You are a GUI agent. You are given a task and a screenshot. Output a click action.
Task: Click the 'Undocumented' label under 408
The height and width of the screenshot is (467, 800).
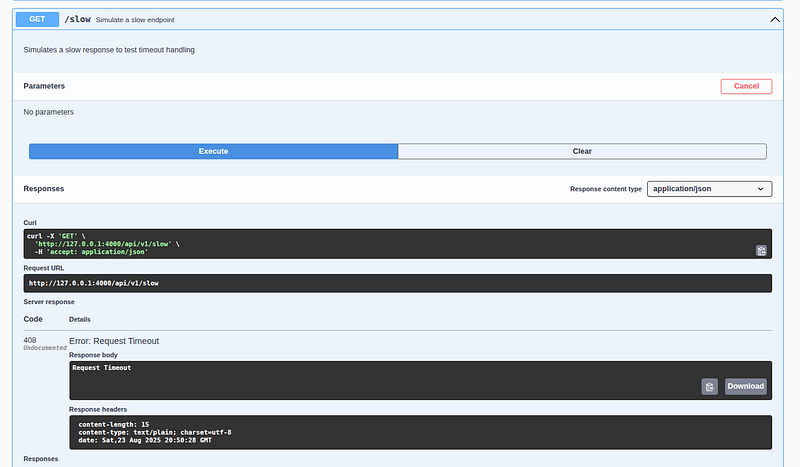tap(45, 348)
